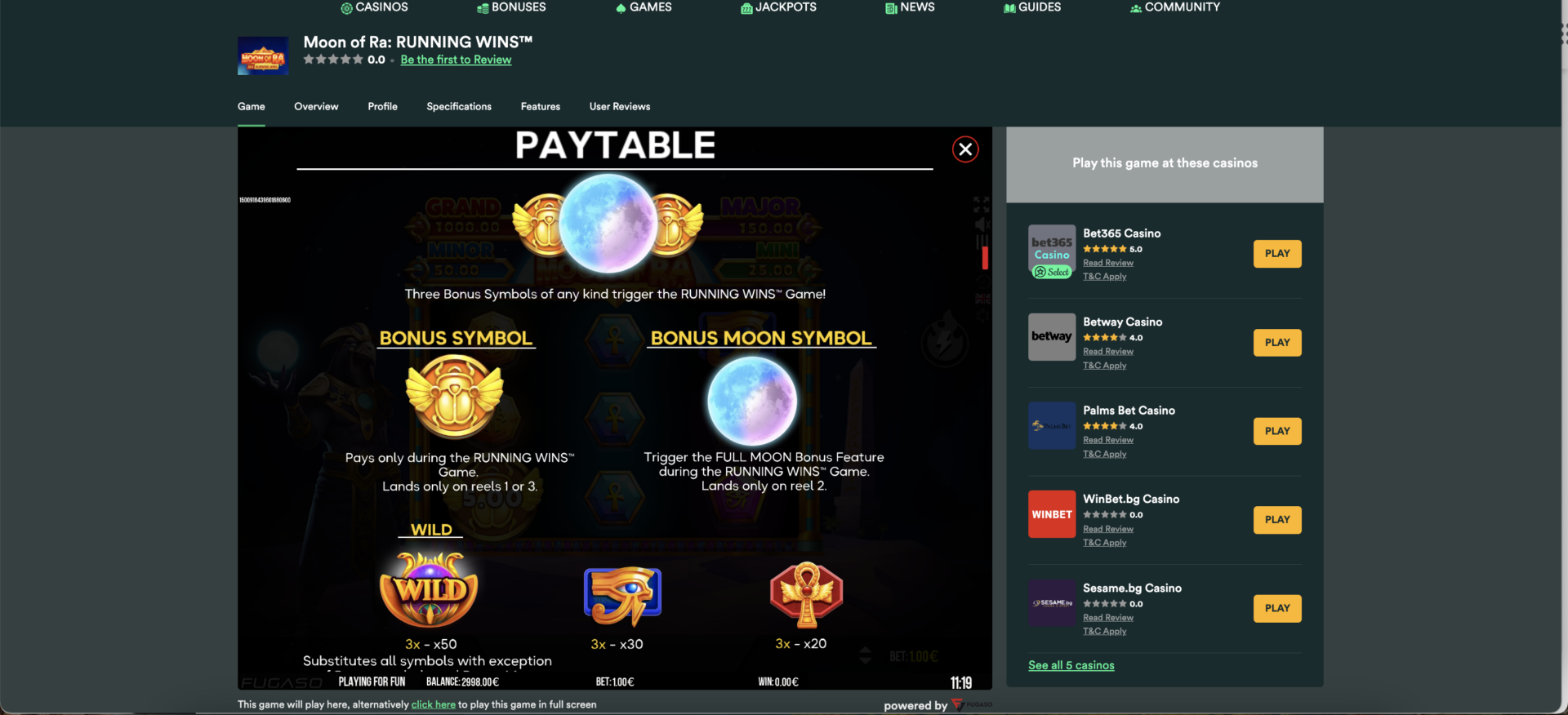Open Palms Bet Casino T&C Apply link
The image size is (1568, 715).
click(1105, 454)
